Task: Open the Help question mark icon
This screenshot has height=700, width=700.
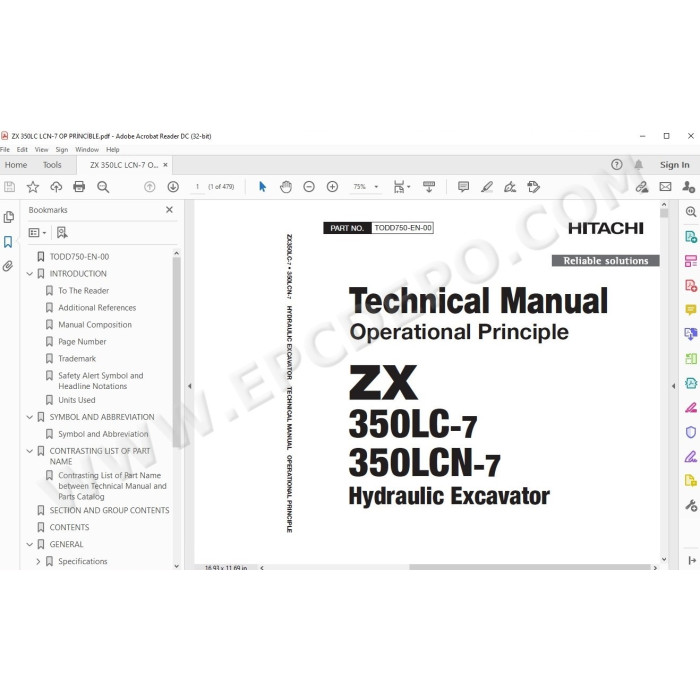Action: pos(617,165)
